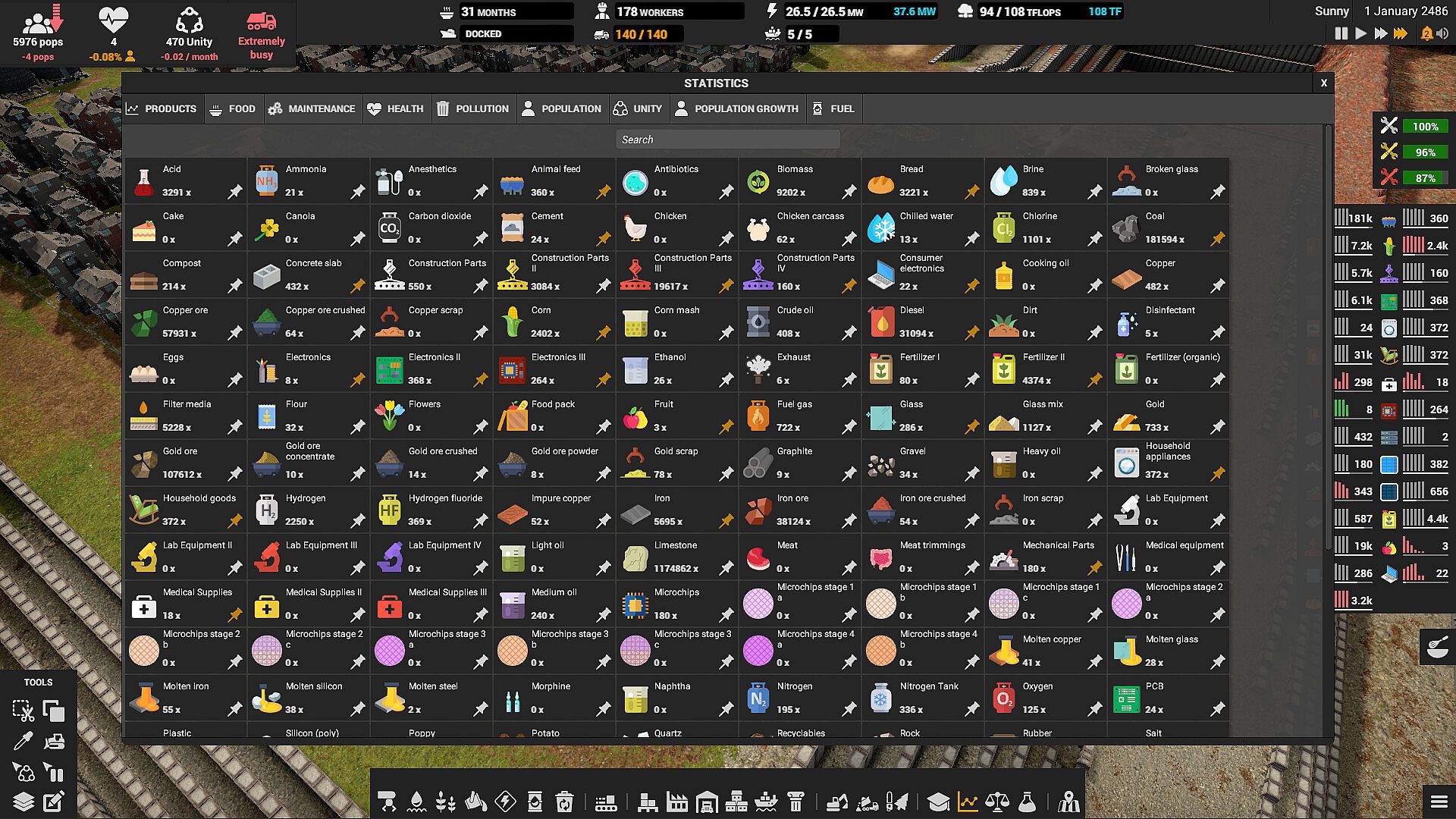Switch to the Pollution tab
This screenshot has height=819, width=1456.
(472, 108)
